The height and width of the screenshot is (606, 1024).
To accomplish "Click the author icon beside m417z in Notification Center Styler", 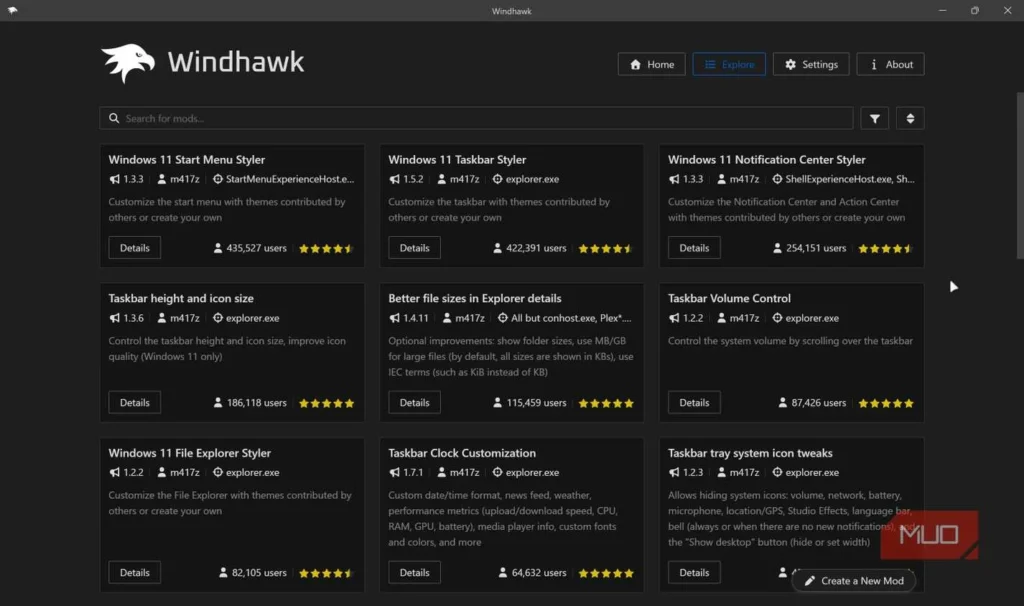I will [721, 179].
